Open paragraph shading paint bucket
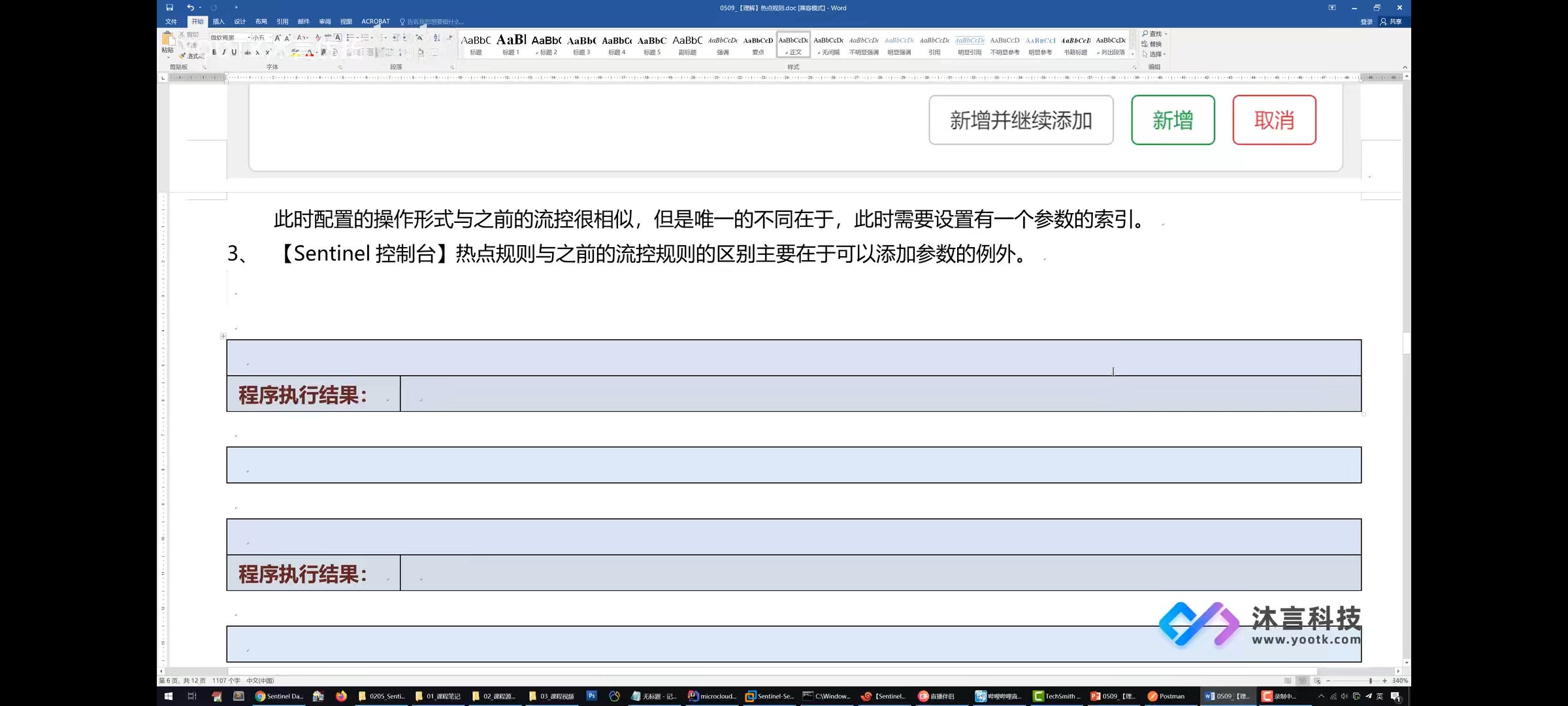Screen dimensions: 1568x706 click(420, 52)
